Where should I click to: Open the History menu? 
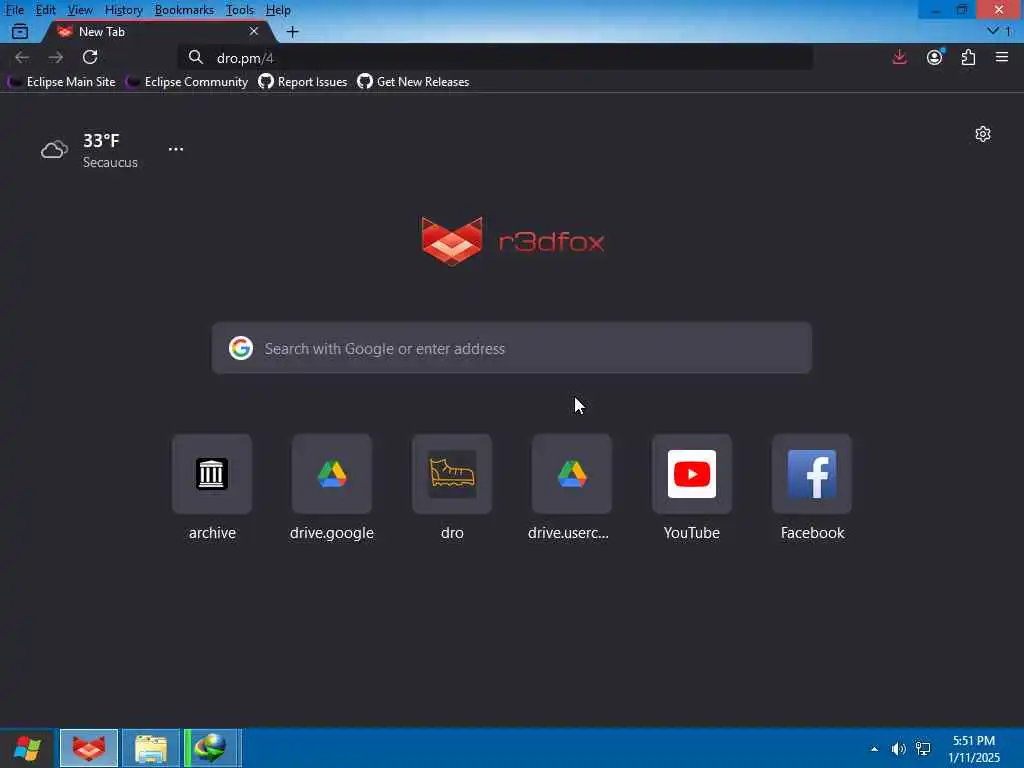[123, 10]
